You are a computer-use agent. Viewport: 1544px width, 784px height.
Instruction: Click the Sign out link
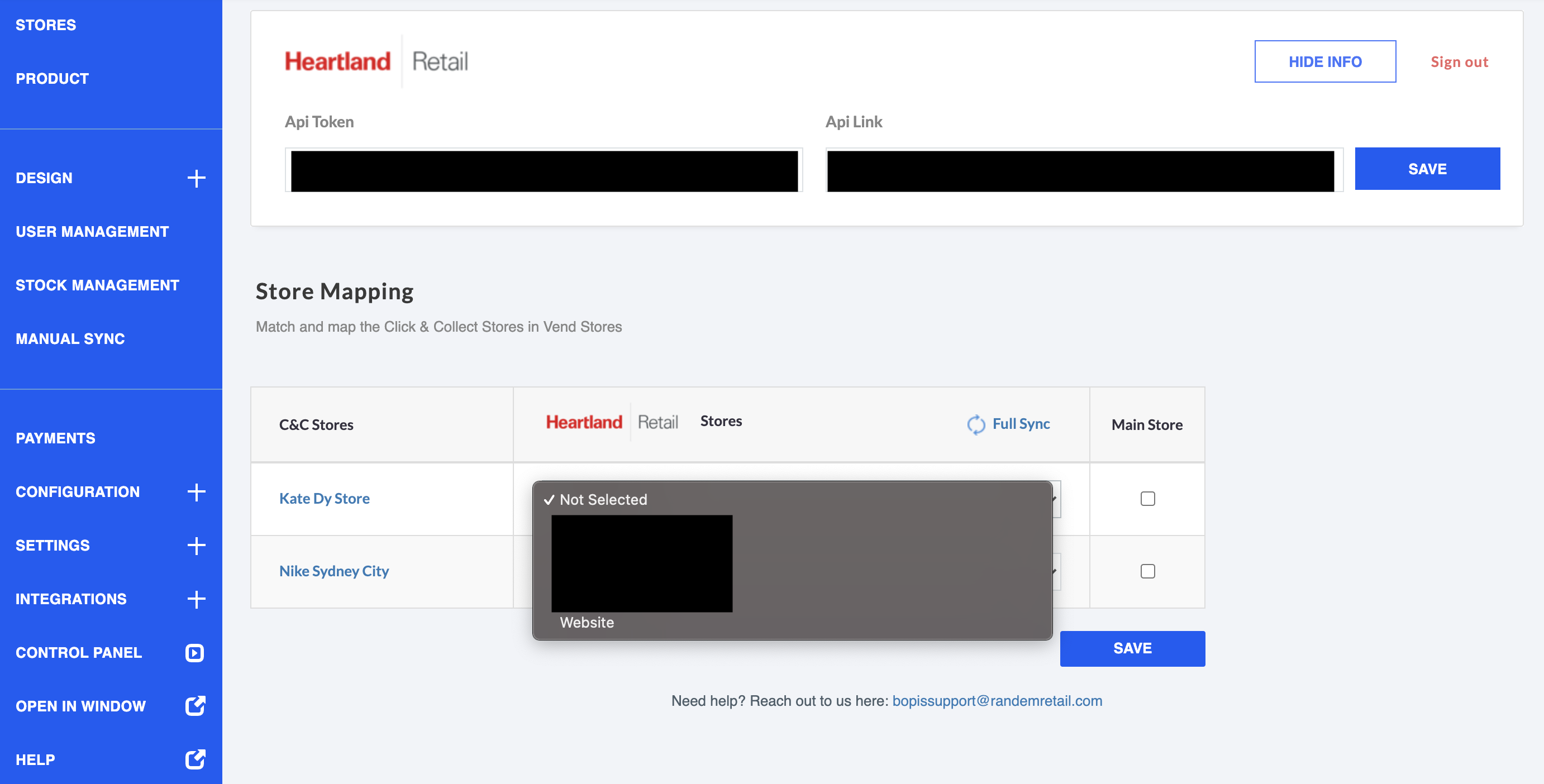1459,61
